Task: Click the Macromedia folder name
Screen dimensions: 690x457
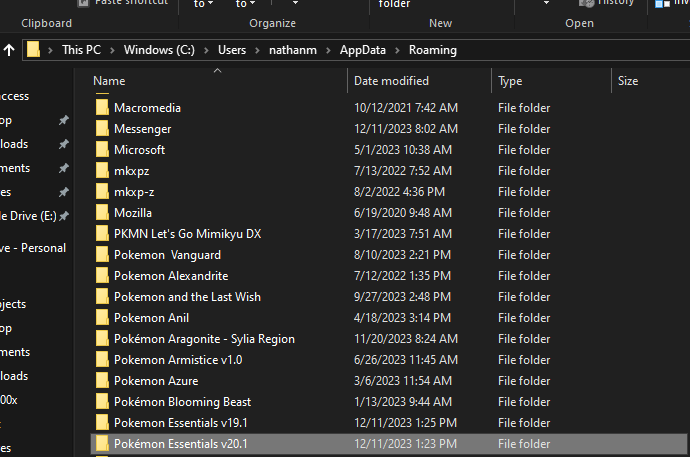Action: pos(147,108)
